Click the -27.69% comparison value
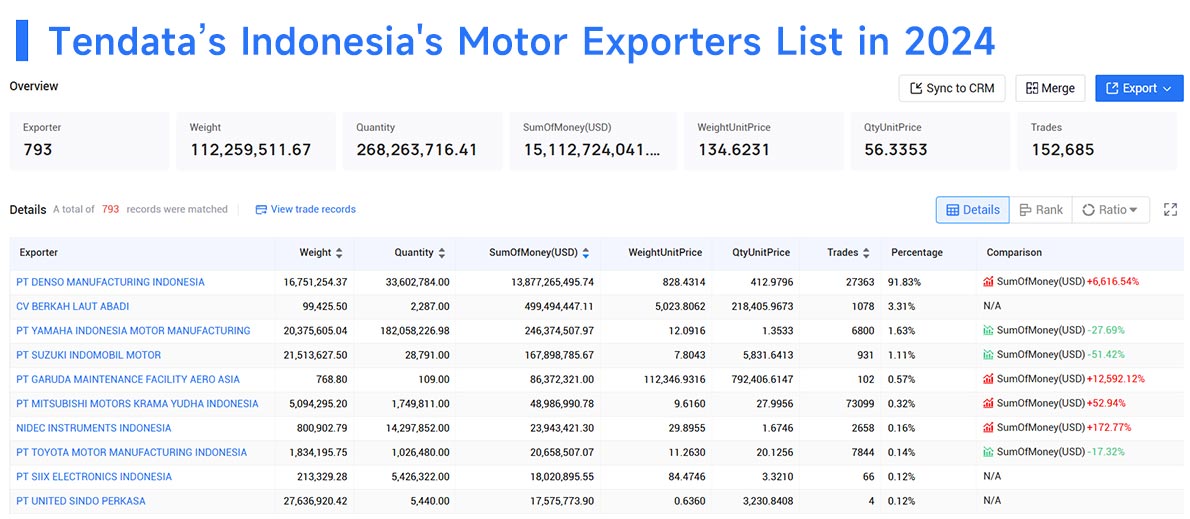 [1105, 330]
